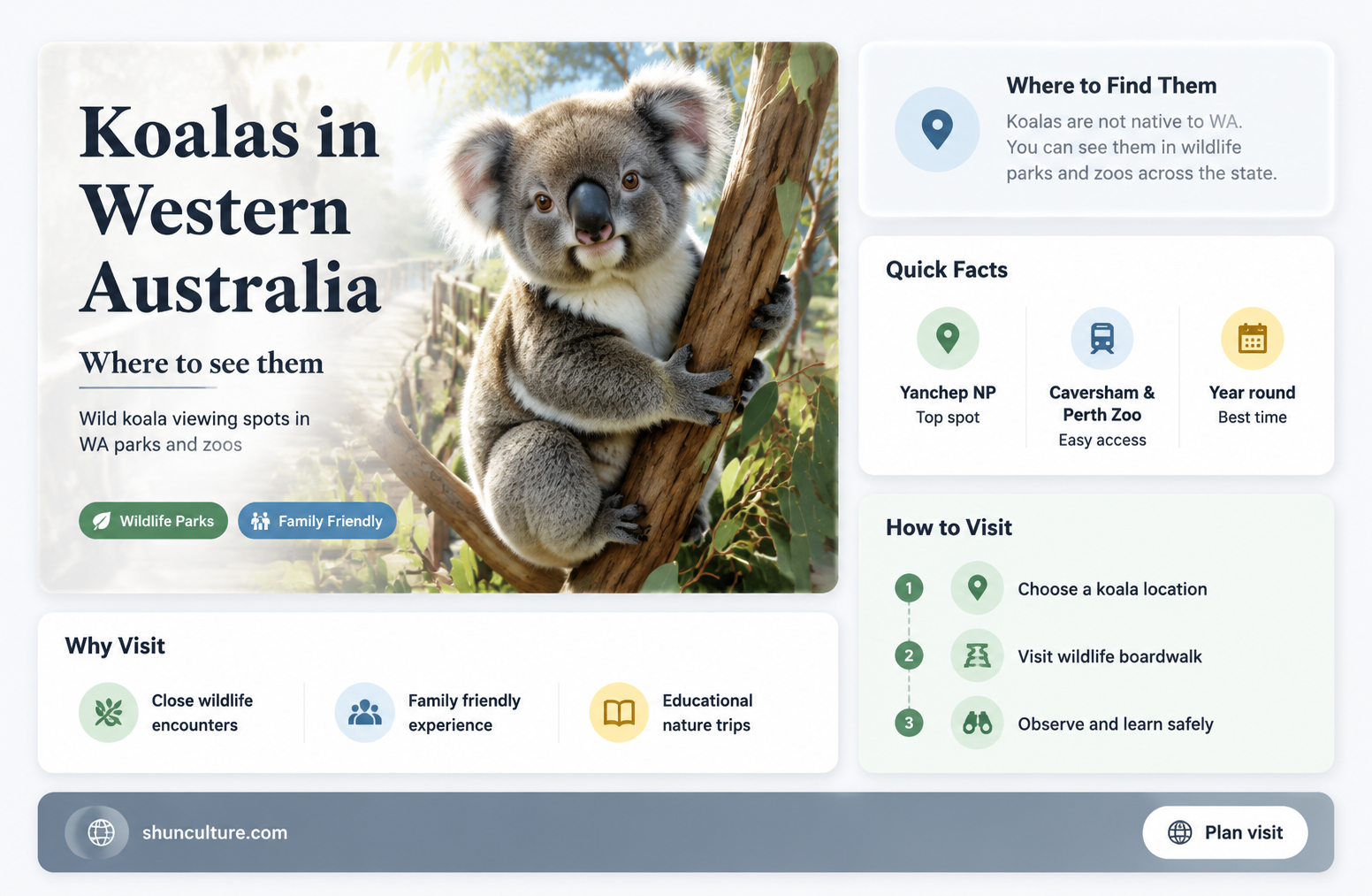
Task: Click the binoculars icon next to Observe and learn safely
Action: pos(977,723)
